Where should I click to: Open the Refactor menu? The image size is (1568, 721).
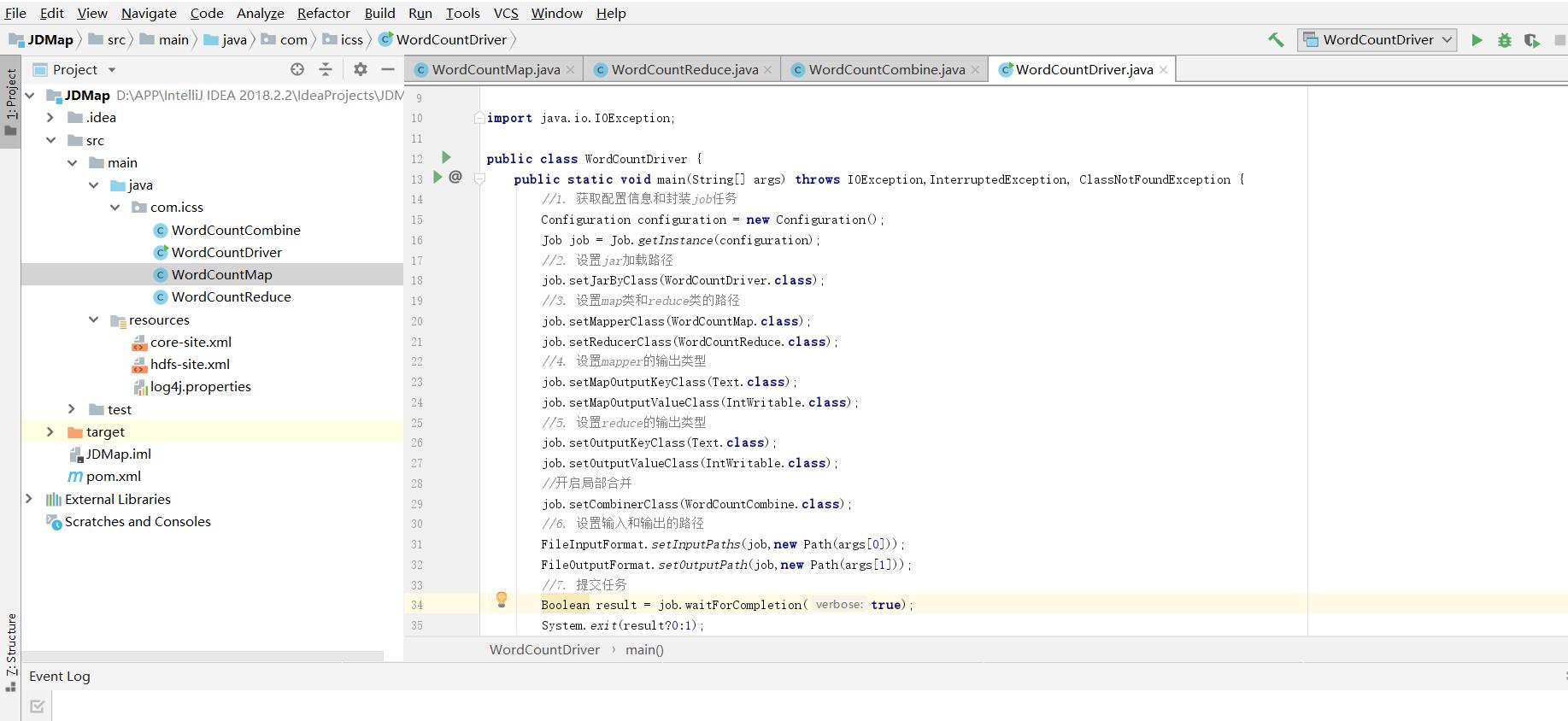[x=323, y=13]
